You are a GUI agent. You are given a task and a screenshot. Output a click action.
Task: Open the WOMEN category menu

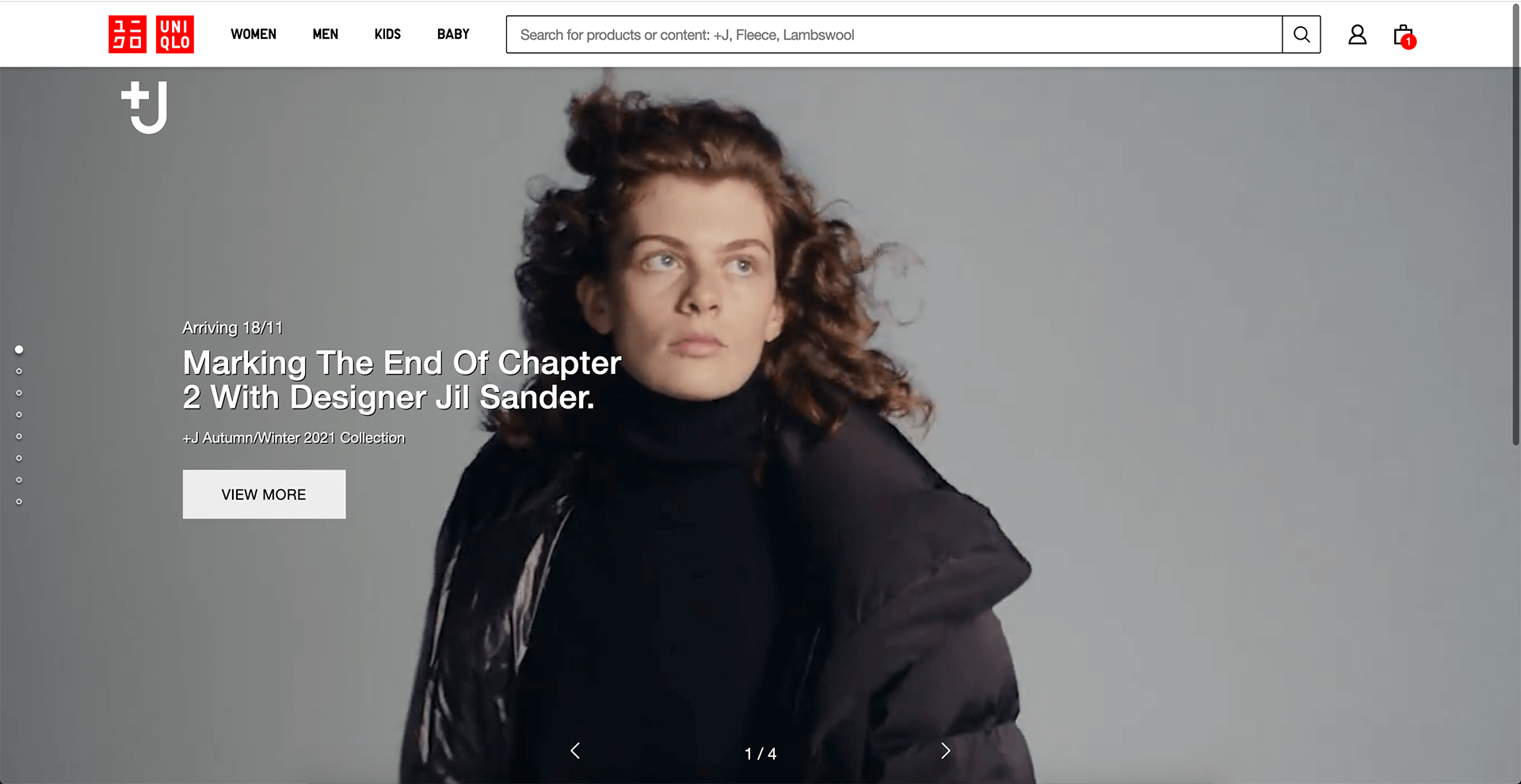point(253,35)
